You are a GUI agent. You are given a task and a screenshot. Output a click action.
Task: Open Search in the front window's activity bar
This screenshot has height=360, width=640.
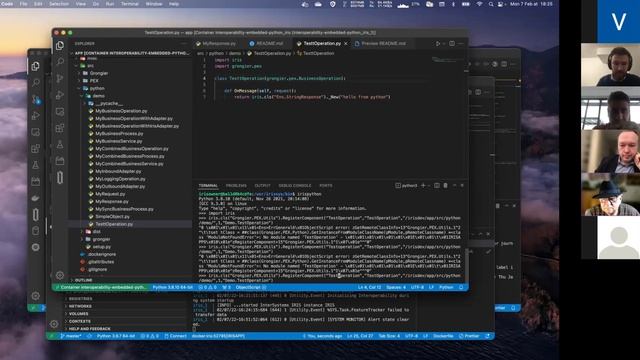tap(60, 62)
